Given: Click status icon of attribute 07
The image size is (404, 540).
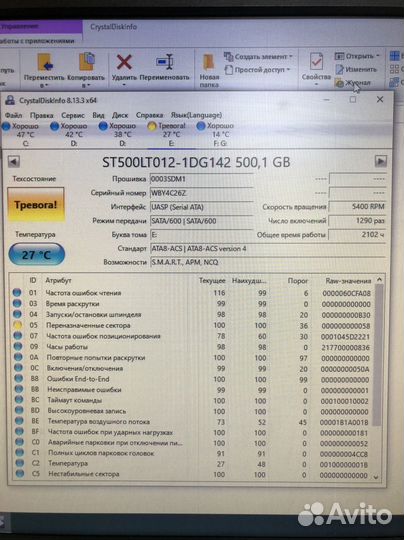Looking at the screenshot, I should [x=18, y=336].
